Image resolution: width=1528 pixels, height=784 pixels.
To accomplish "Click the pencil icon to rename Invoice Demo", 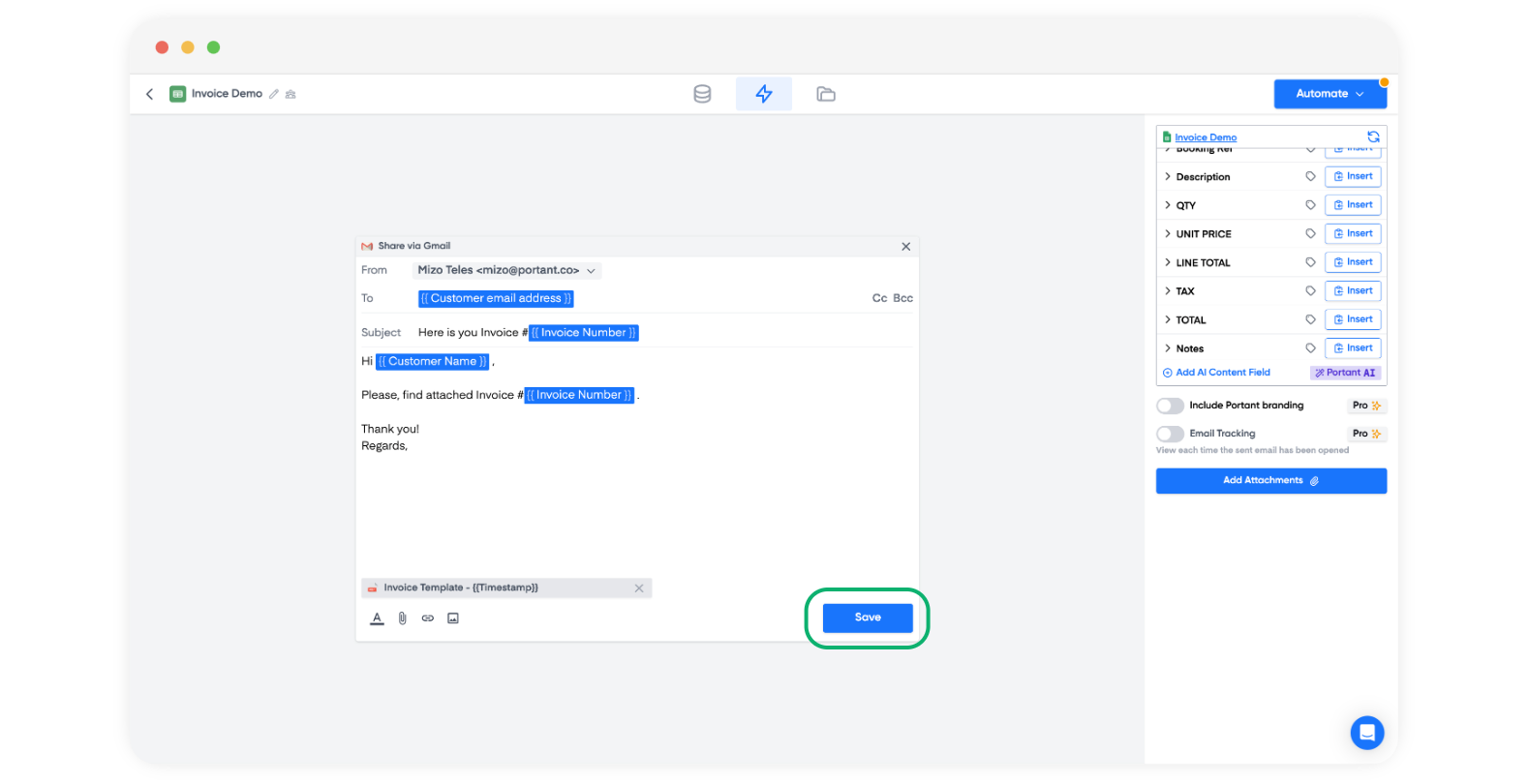I will coord(274,94).
